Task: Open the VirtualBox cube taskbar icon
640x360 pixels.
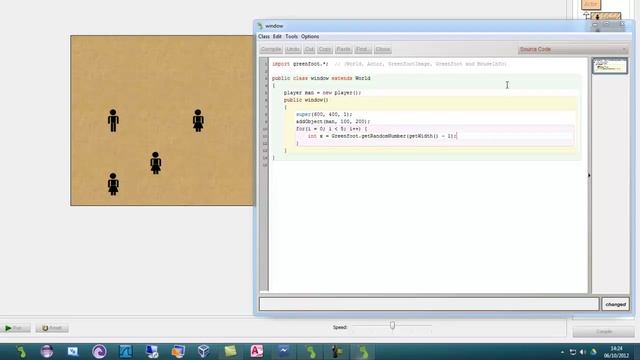Action: (204, 351)
